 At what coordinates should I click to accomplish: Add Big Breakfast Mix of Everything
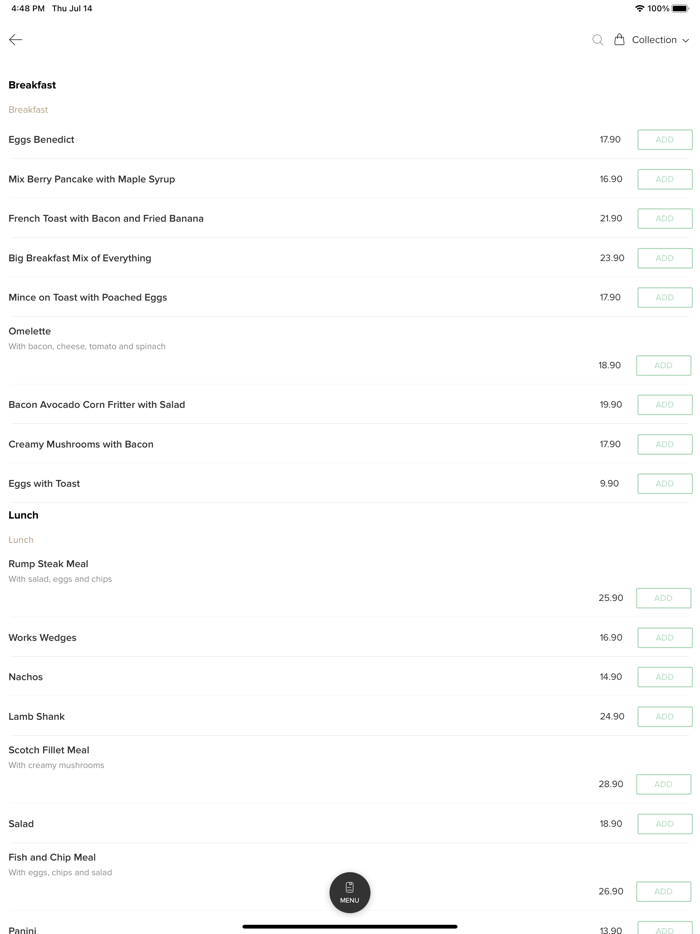[x=664, y=258]
